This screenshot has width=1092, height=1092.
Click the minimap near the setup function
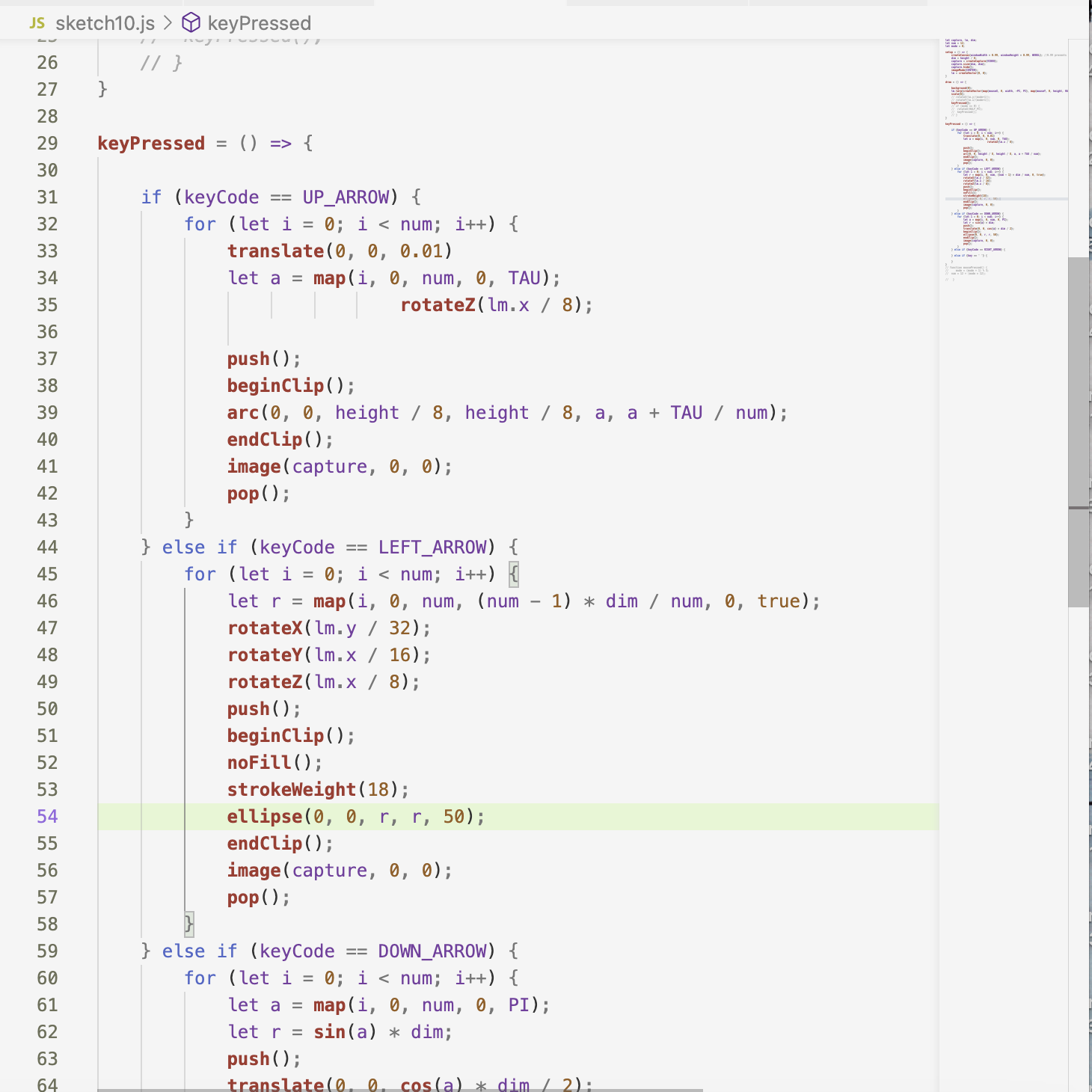click(x=965, y=51)
